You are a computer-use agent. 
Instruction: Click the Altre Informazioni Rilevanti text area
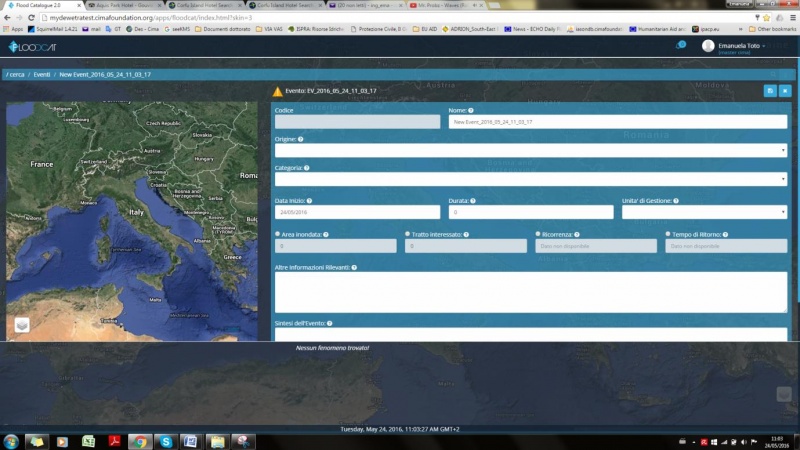(531, 292)
